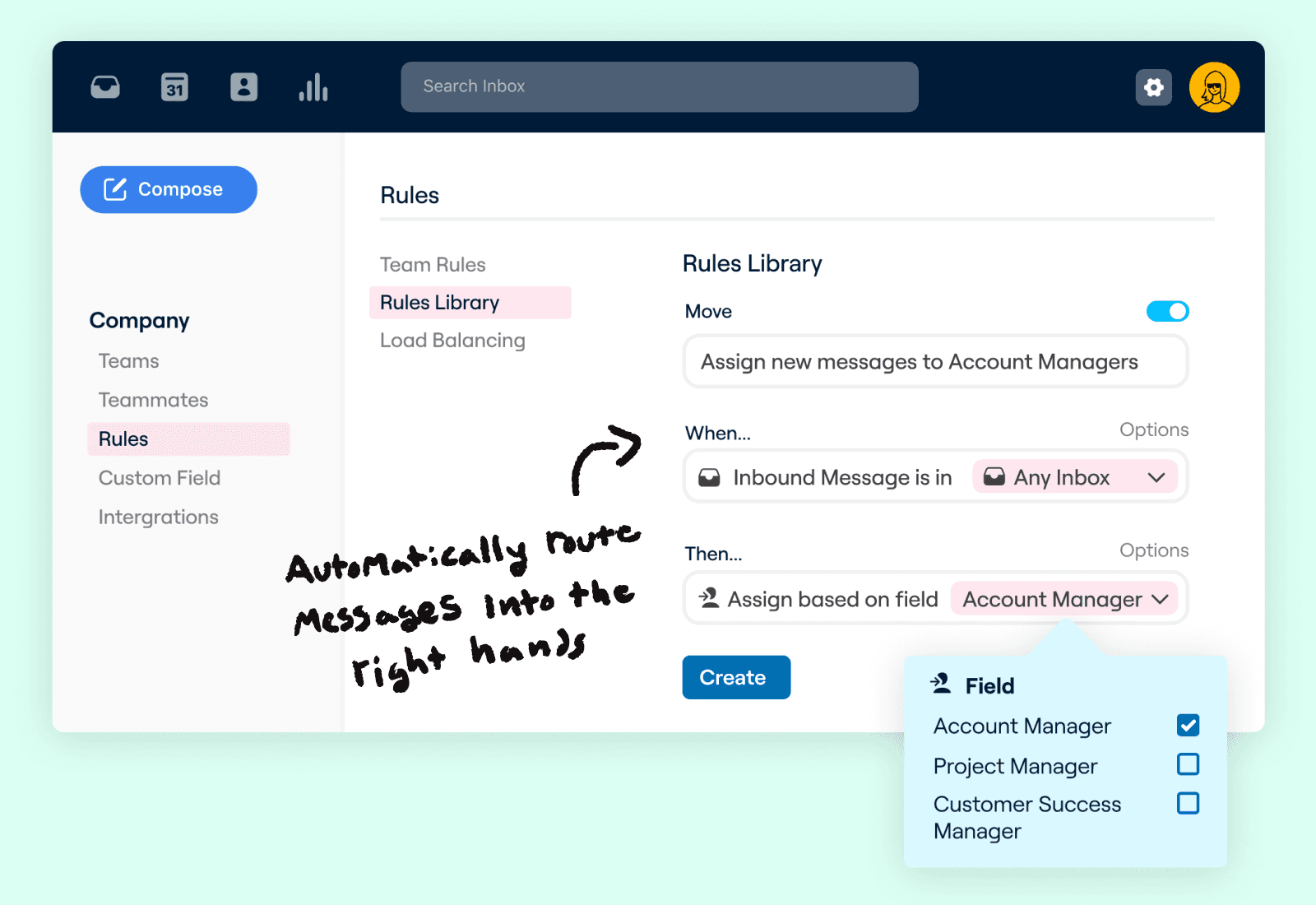
Task: Check the Customer Success Manager checkbox
Action: (1188, 803)
